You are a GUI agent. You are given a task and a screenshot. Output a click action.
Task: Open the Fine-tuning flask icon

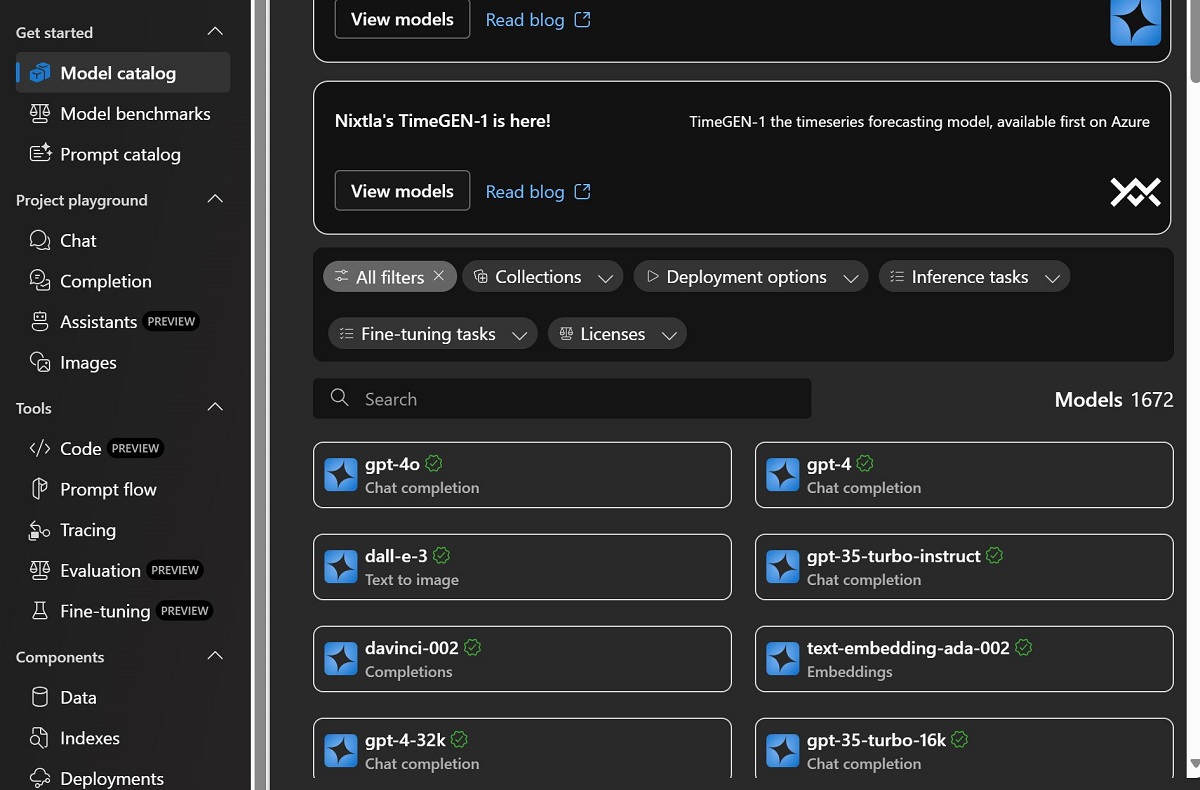40,610
